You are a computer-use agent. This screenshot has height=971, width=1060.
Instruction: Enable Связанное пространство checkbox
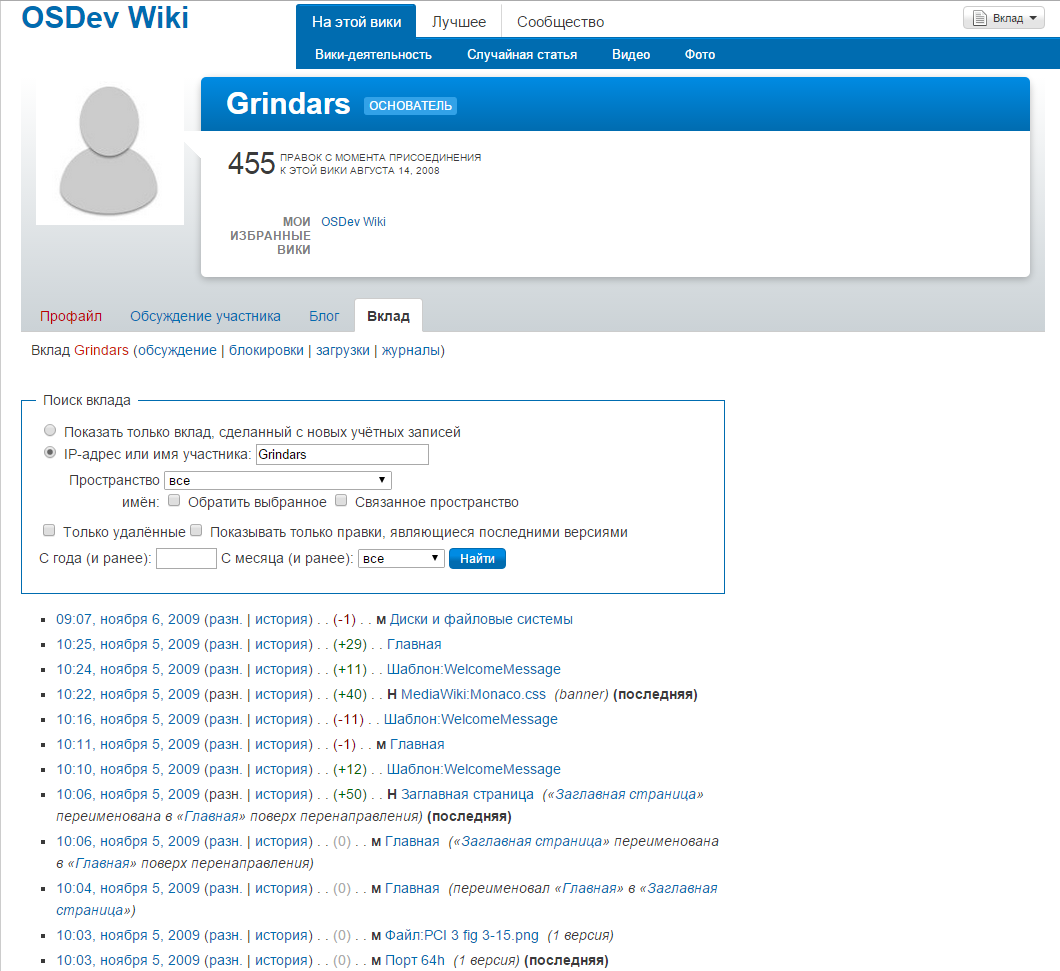pyautogui.click(x=341, y=500)
